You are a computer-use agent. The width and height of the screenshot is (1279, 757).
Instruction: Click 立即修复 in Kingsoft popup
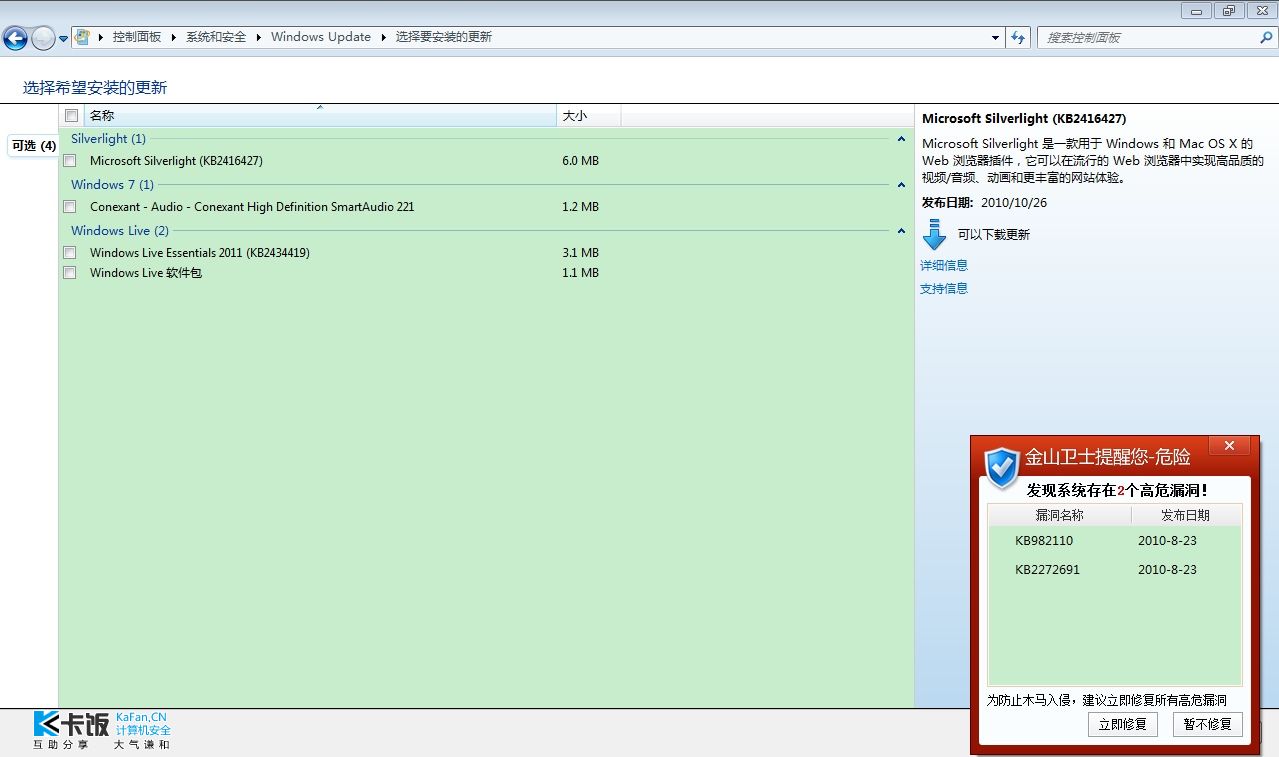click(x=1122, y=724)
